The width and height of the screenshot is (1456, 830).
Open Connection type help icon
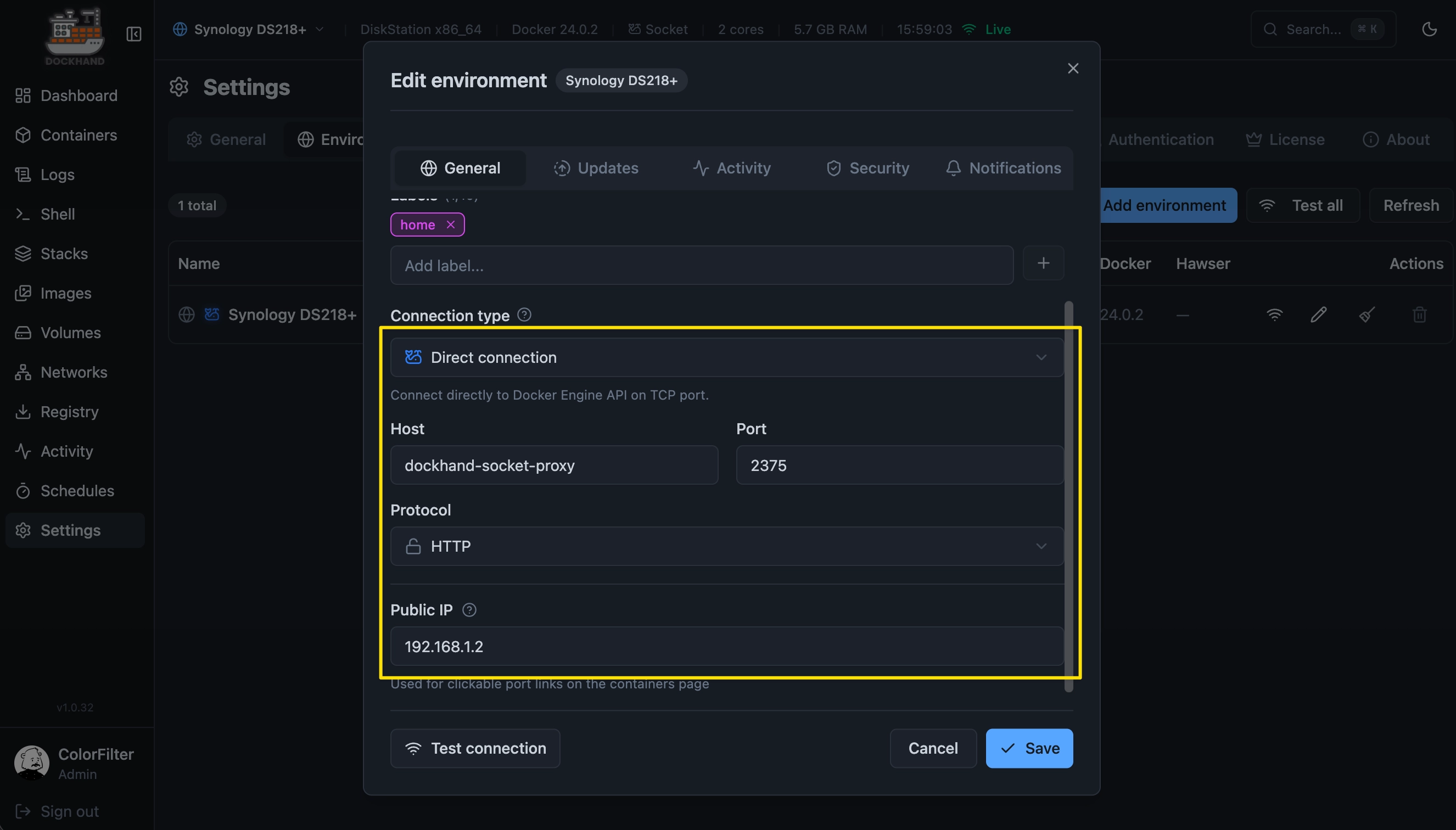tap(524, 315)
